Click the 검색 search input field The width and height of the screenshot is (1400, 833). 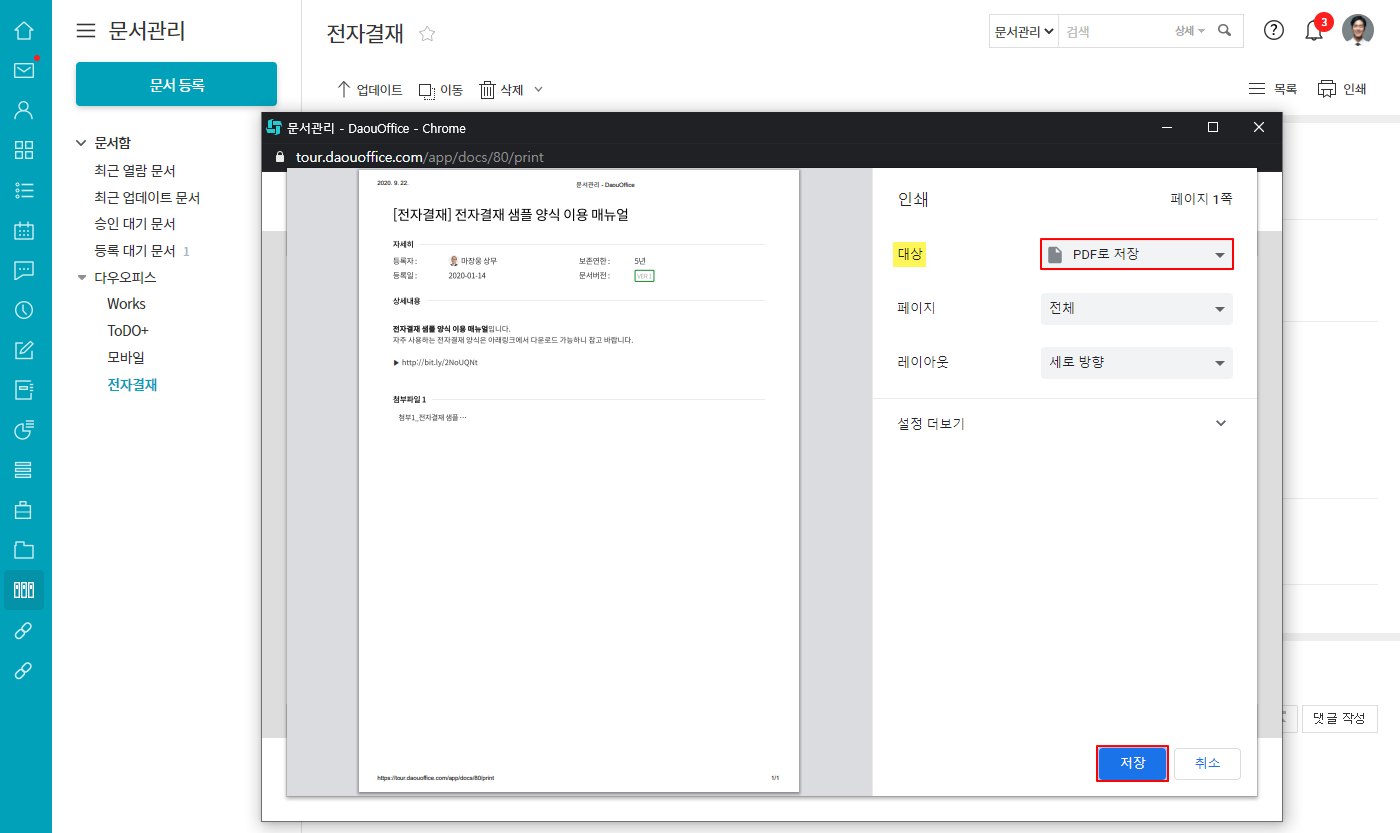(x=1115, y=31)
